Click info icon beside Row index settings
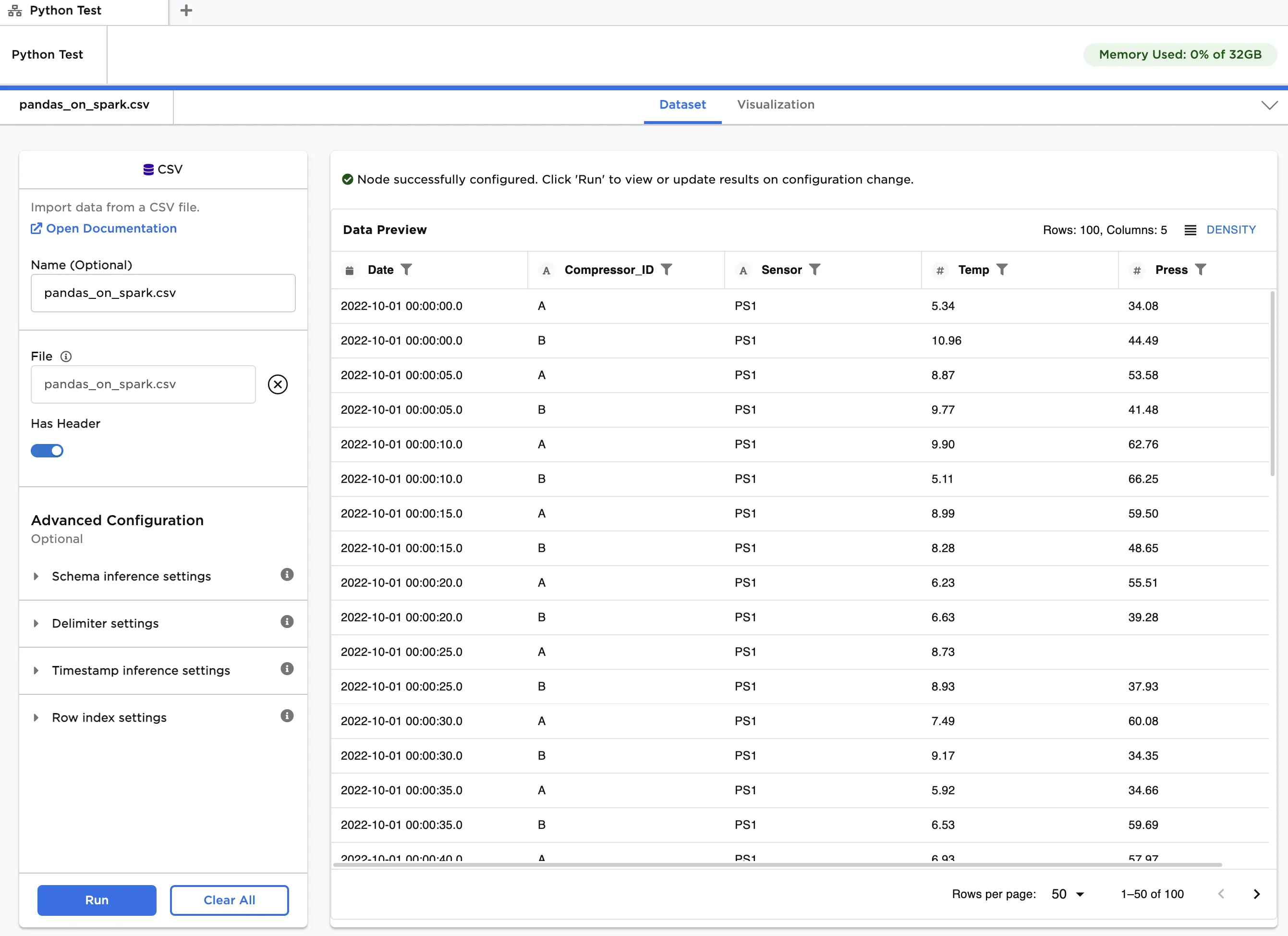Image resolution: width=1288 pixels, height=936 pixels. click(x=287, y=716)
